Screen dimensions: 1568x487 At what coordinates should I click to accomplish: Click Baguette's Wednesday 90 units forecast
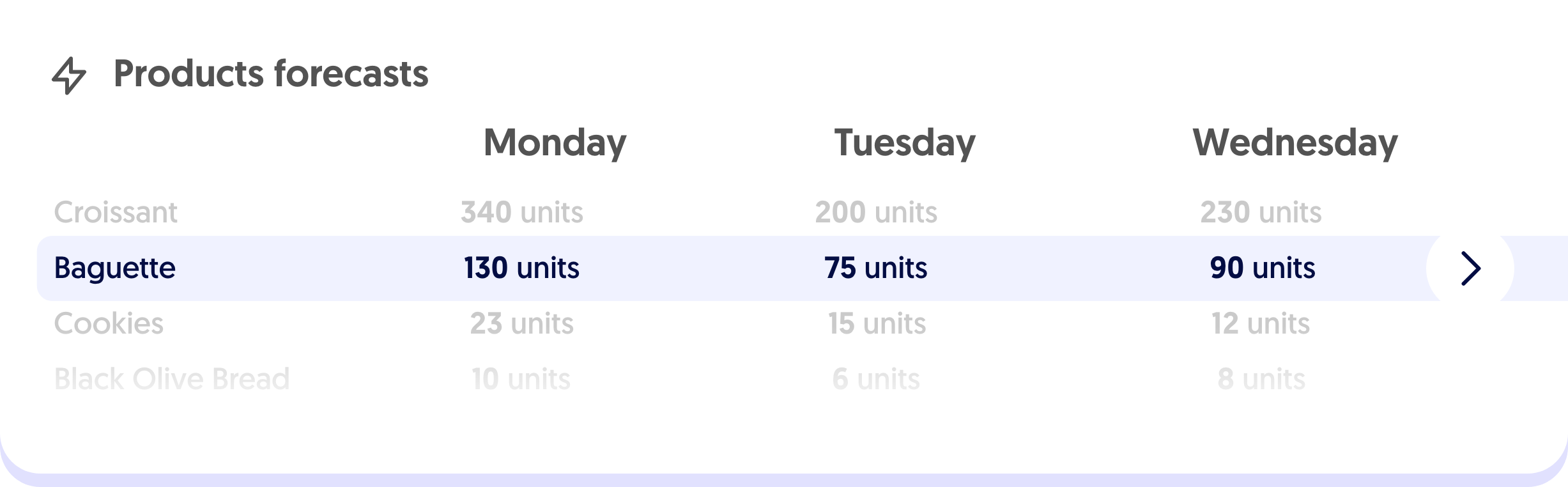click(x=1263, y=268)
